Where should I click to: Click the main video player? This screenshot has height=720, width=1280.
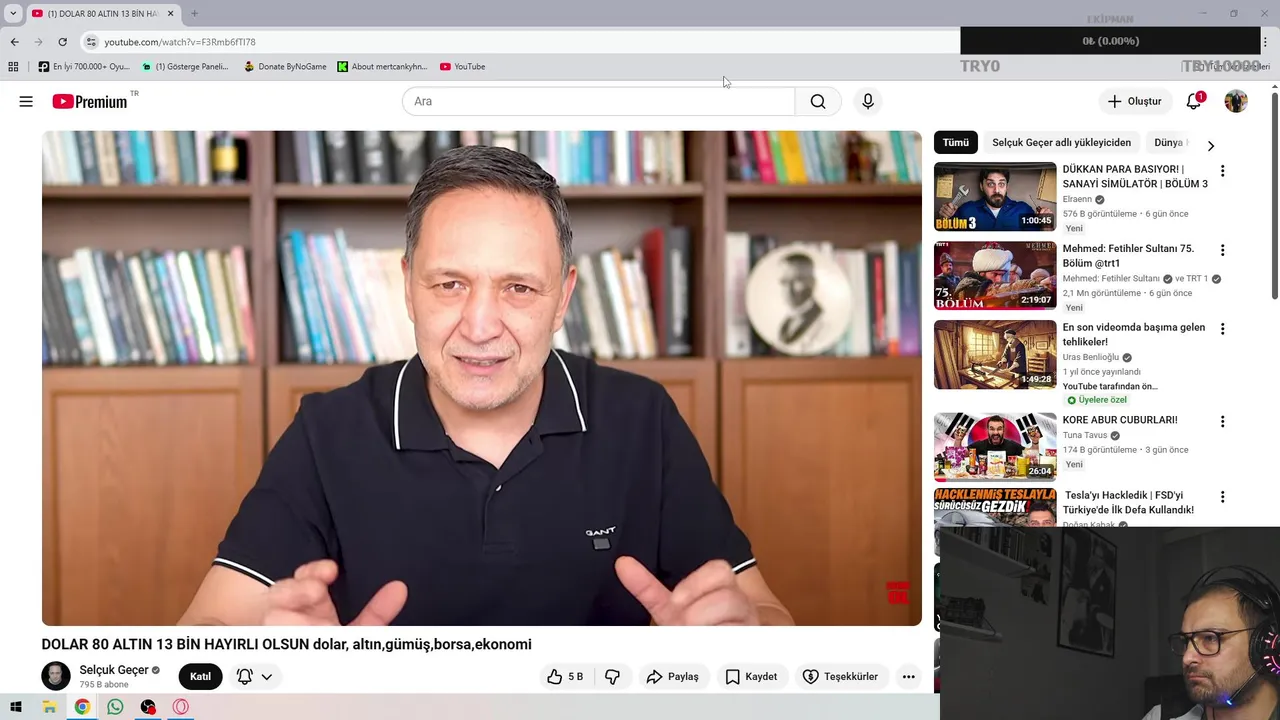(482, 378)
